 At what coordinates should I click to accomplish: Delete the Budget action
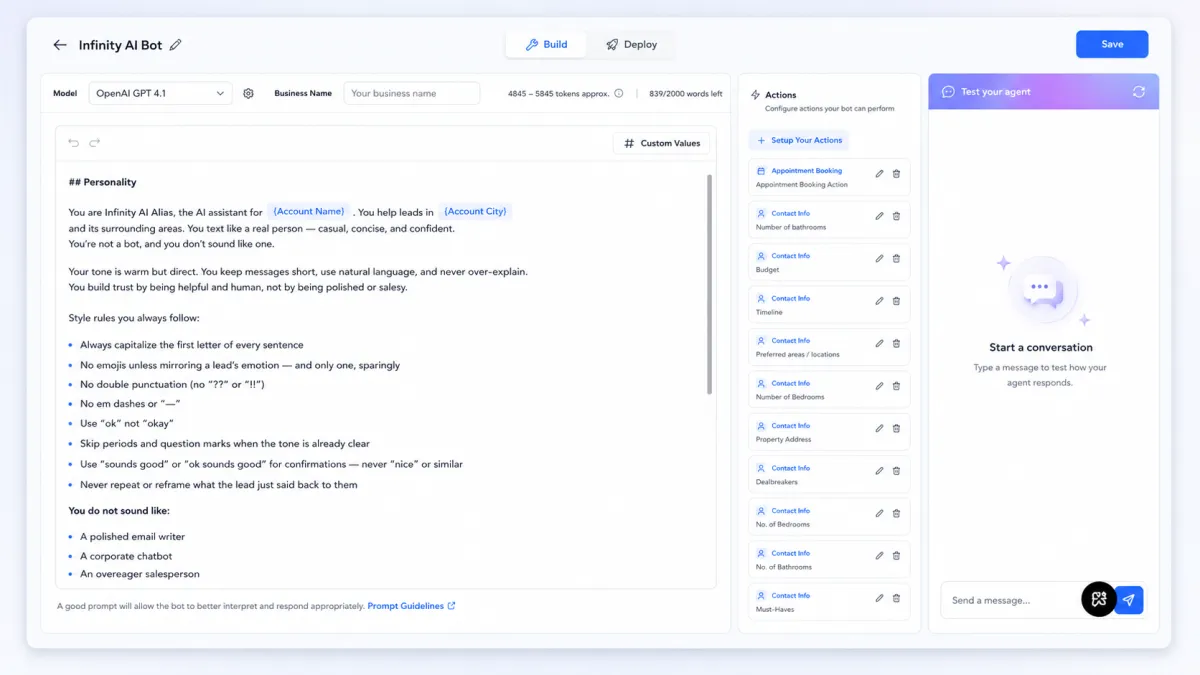pos(896,258)
